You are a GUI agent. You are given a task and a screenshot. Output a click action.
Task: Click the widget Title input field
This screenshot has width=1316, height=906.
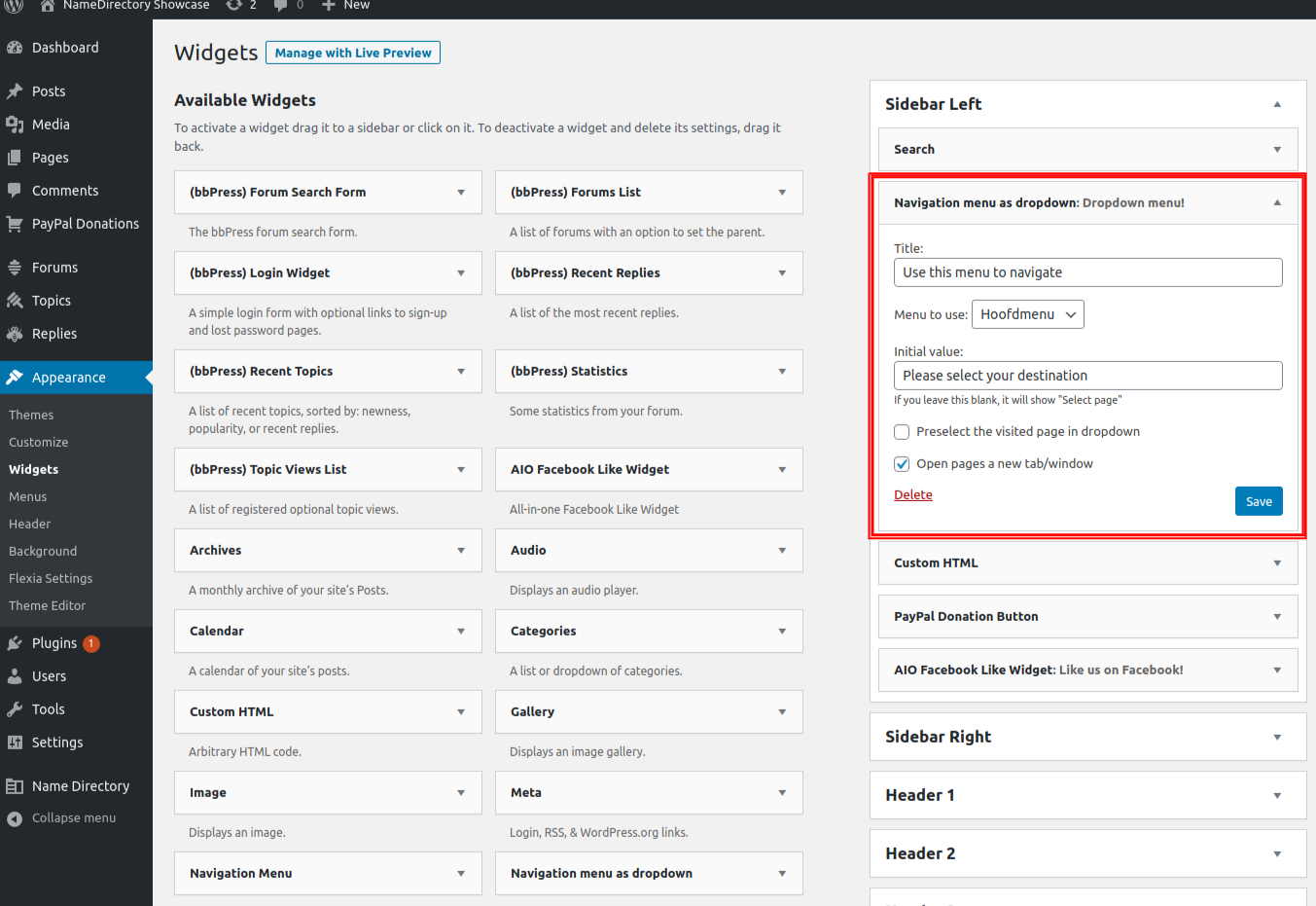(1087, 272)
